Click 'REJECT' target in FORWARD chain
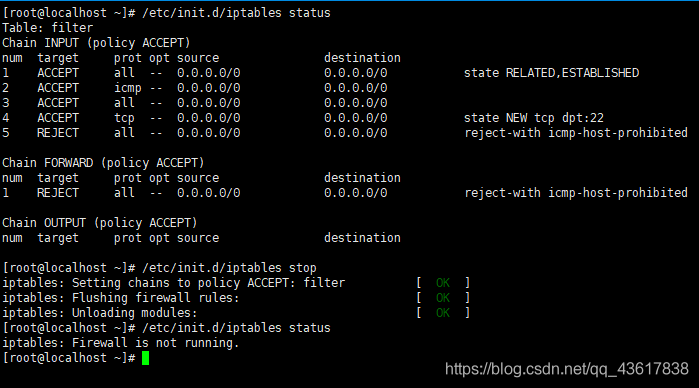 click(x=58, y=193)
